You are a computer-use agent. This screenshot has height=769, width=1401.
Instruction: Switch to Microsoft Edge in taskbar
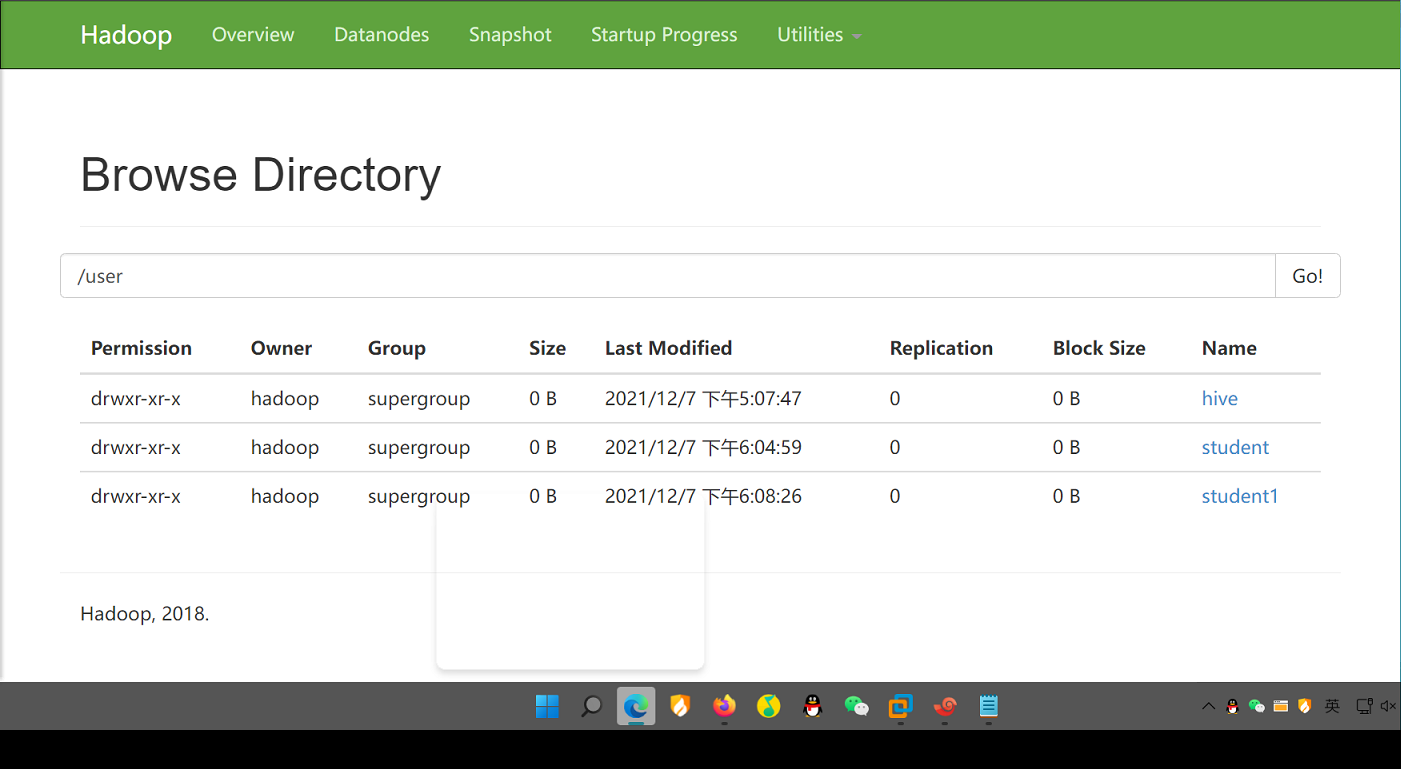[636, 707]
